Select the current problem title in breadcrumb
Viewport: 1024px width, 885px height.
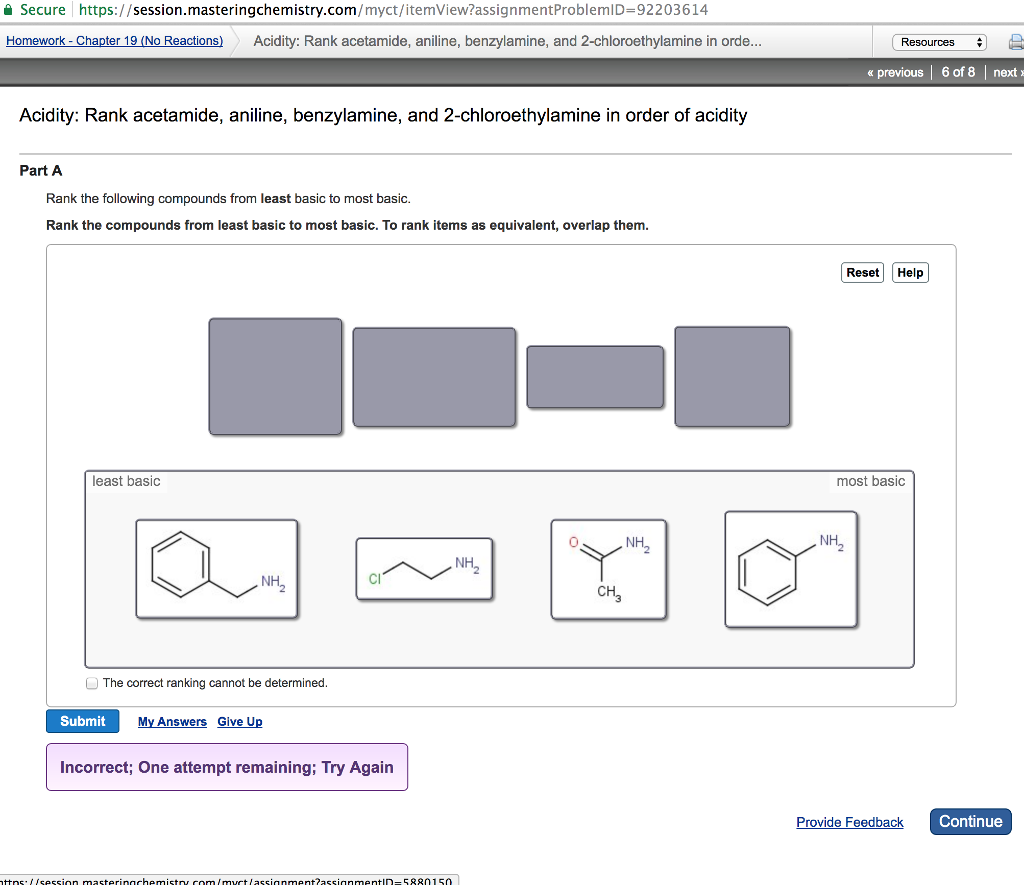pos(508,41)
